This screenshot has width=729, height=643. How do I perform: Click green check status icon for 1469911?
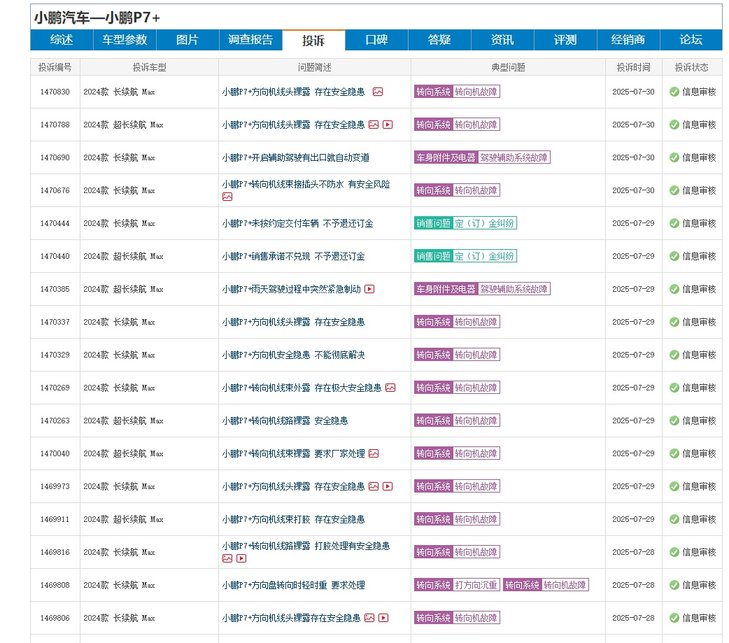click(x=674, y=519)
